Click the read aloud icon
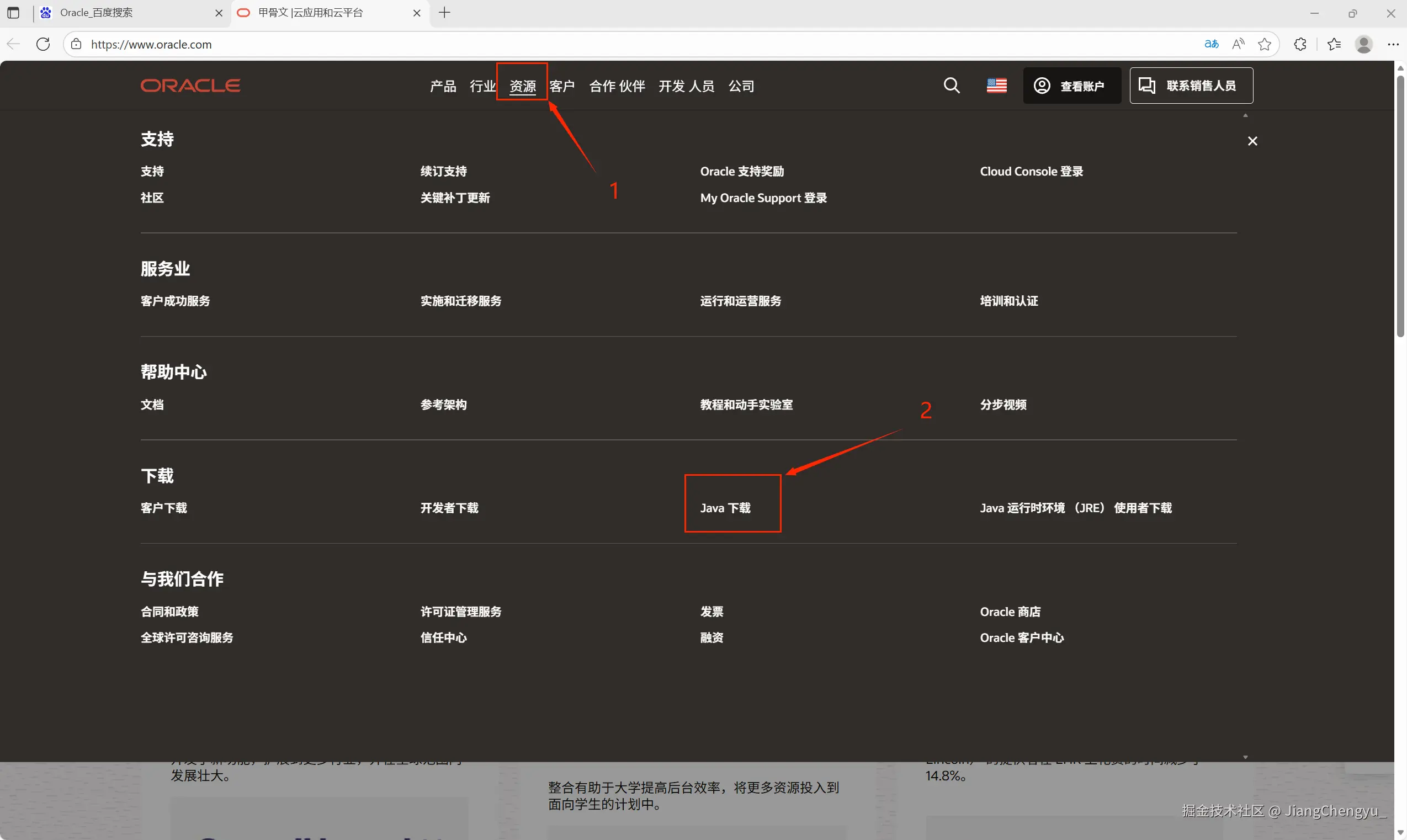1407x840 pixels. tap(1238, 44)
